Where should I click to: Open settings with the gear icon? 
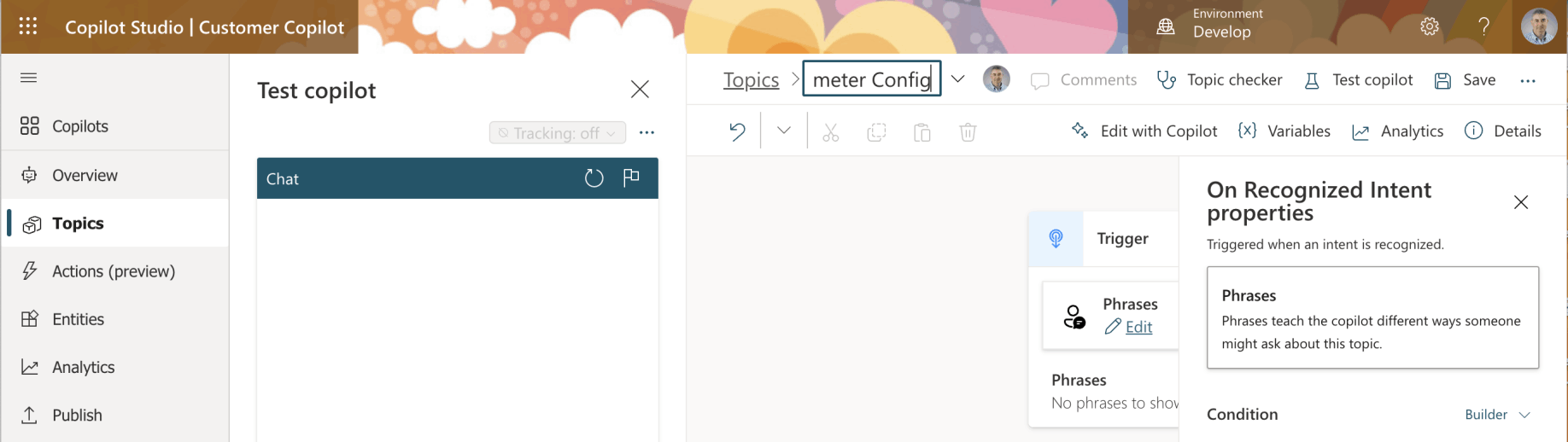(x=1429, y=26)
